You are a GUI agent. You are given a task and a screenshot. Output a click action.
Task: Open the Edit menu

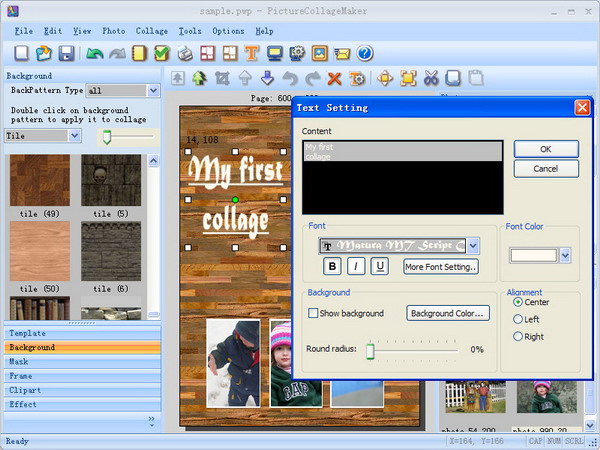click(53, 31)
